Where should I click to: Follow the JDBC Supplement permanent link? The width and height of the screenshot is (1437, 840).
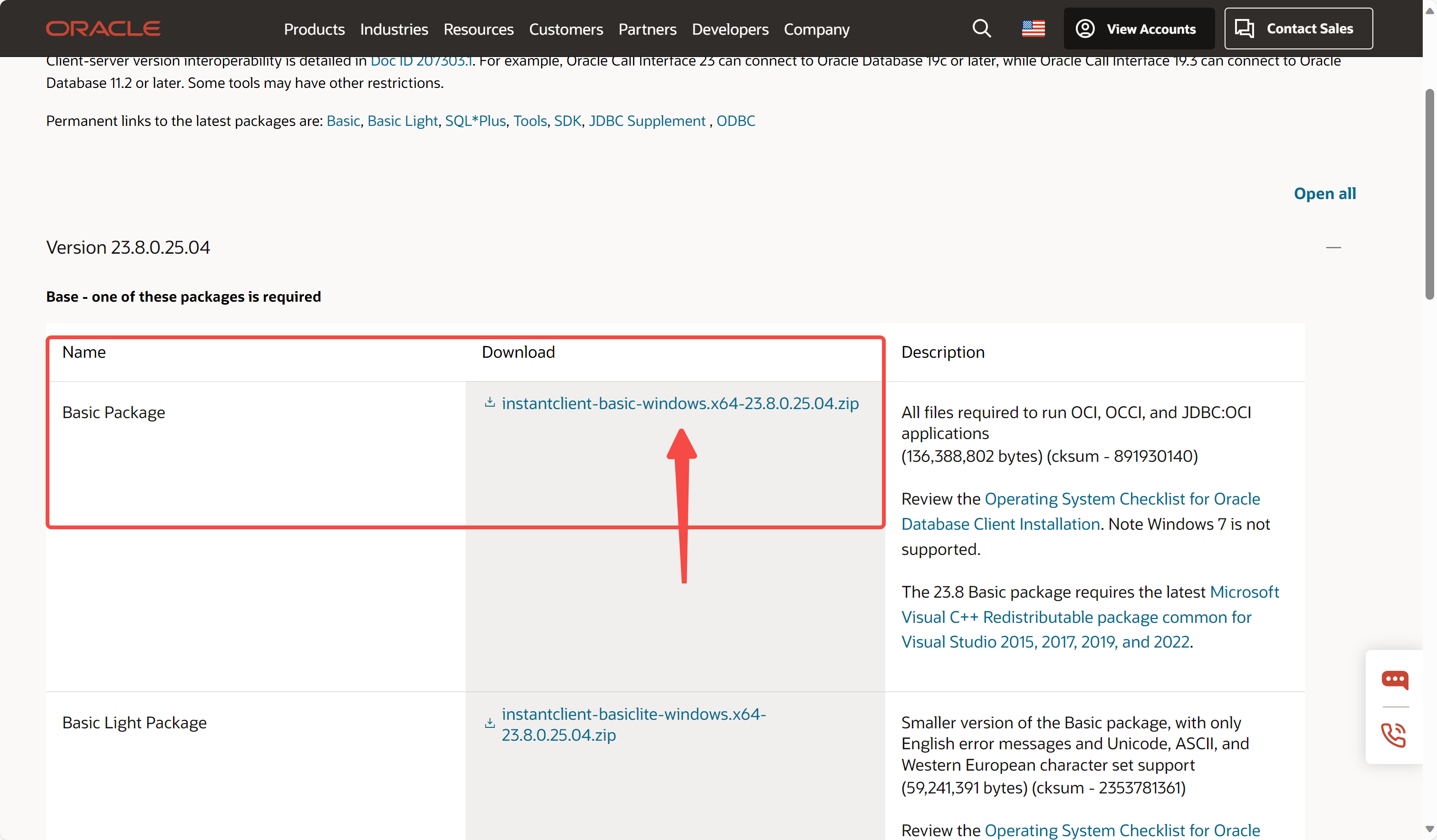point(647,121)
